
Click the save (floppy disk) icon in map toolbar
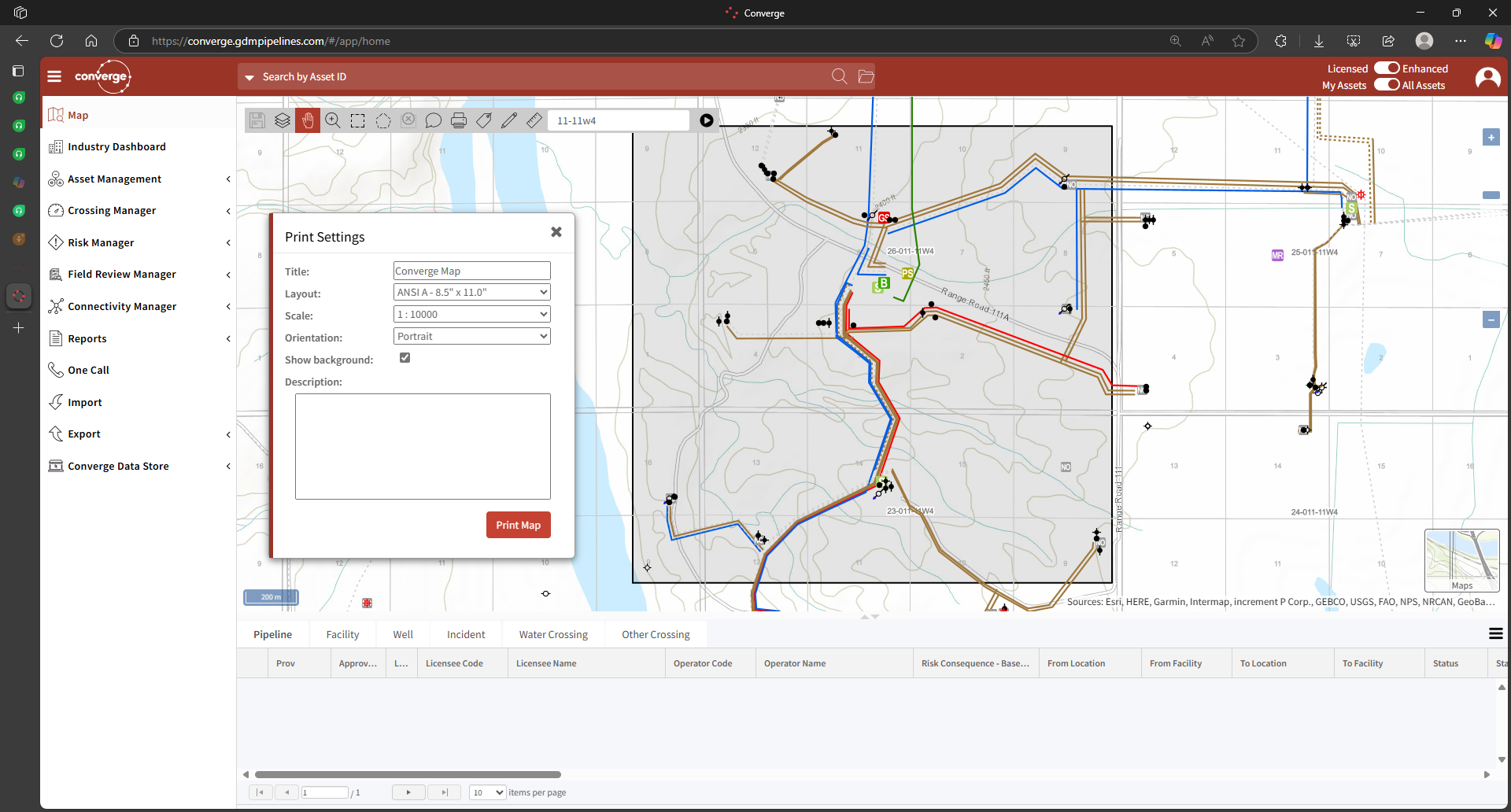point(257,120)
